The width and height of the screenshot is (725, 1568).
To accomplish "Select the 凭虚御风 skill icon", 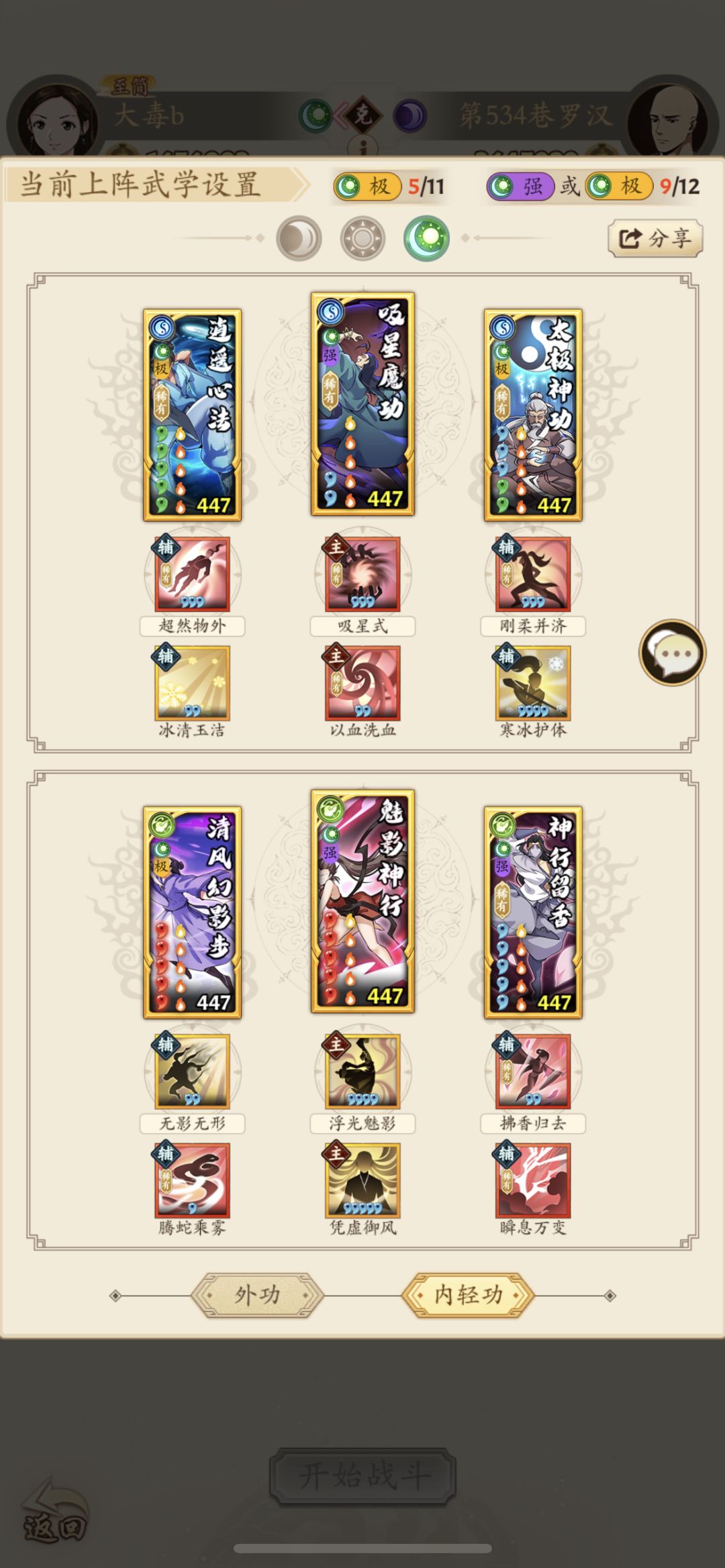I will pyautogui.click(x=363, y=1181).
